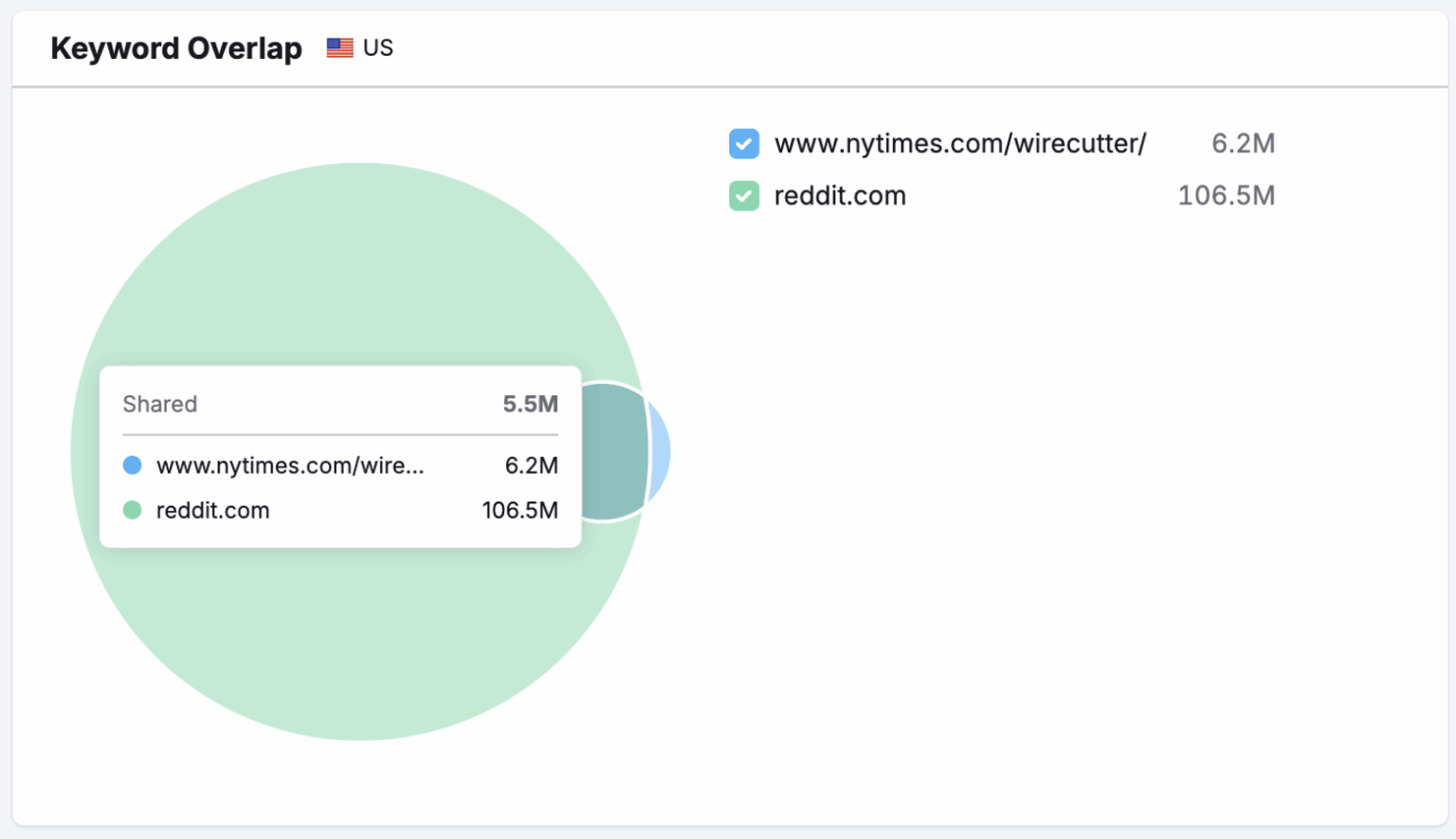Click the green legend dot for reddit.com

click(133, 510)
